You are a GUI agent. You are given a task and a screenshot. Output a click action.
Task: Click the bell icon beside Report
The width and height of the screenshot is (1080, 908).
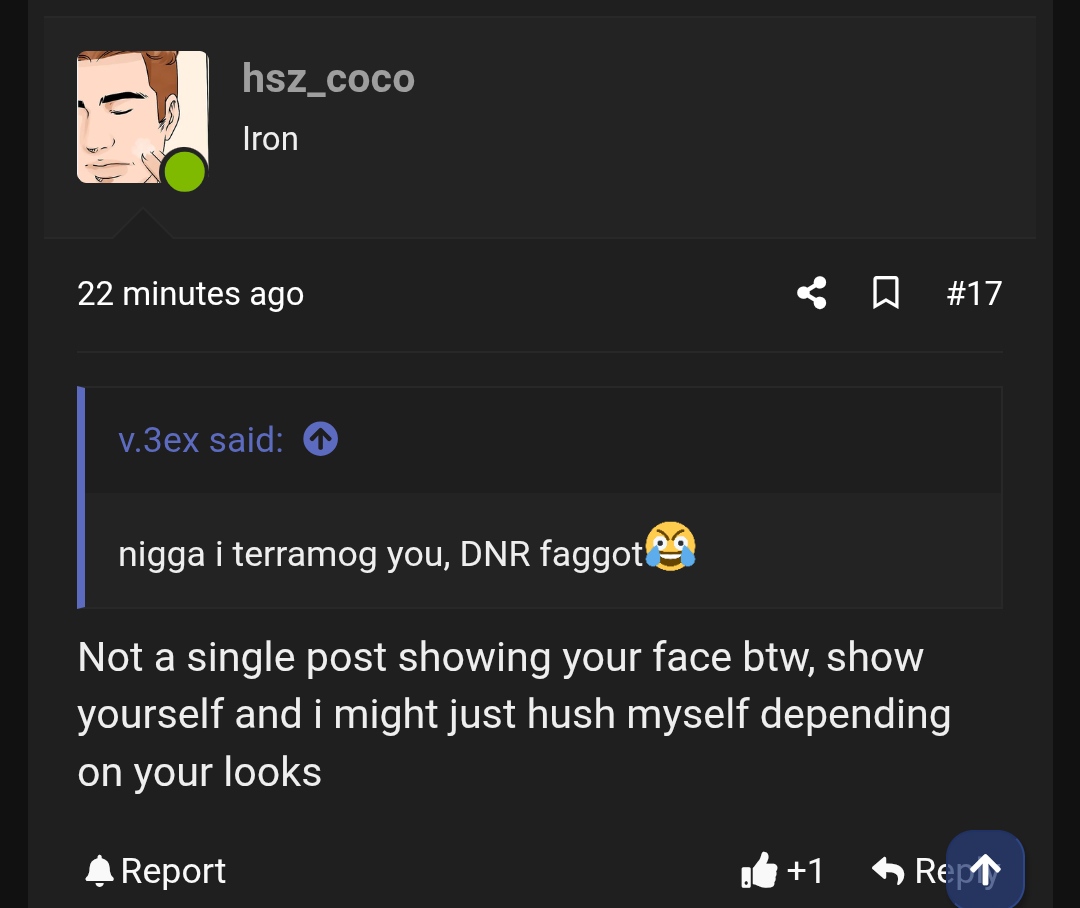(99, 871)
